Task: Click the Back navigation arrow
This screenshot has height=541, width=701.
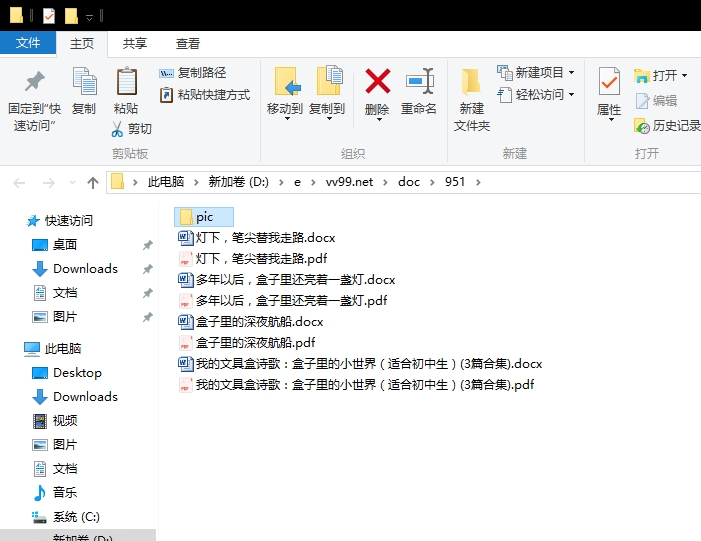Action: click(x=19, y=182)
